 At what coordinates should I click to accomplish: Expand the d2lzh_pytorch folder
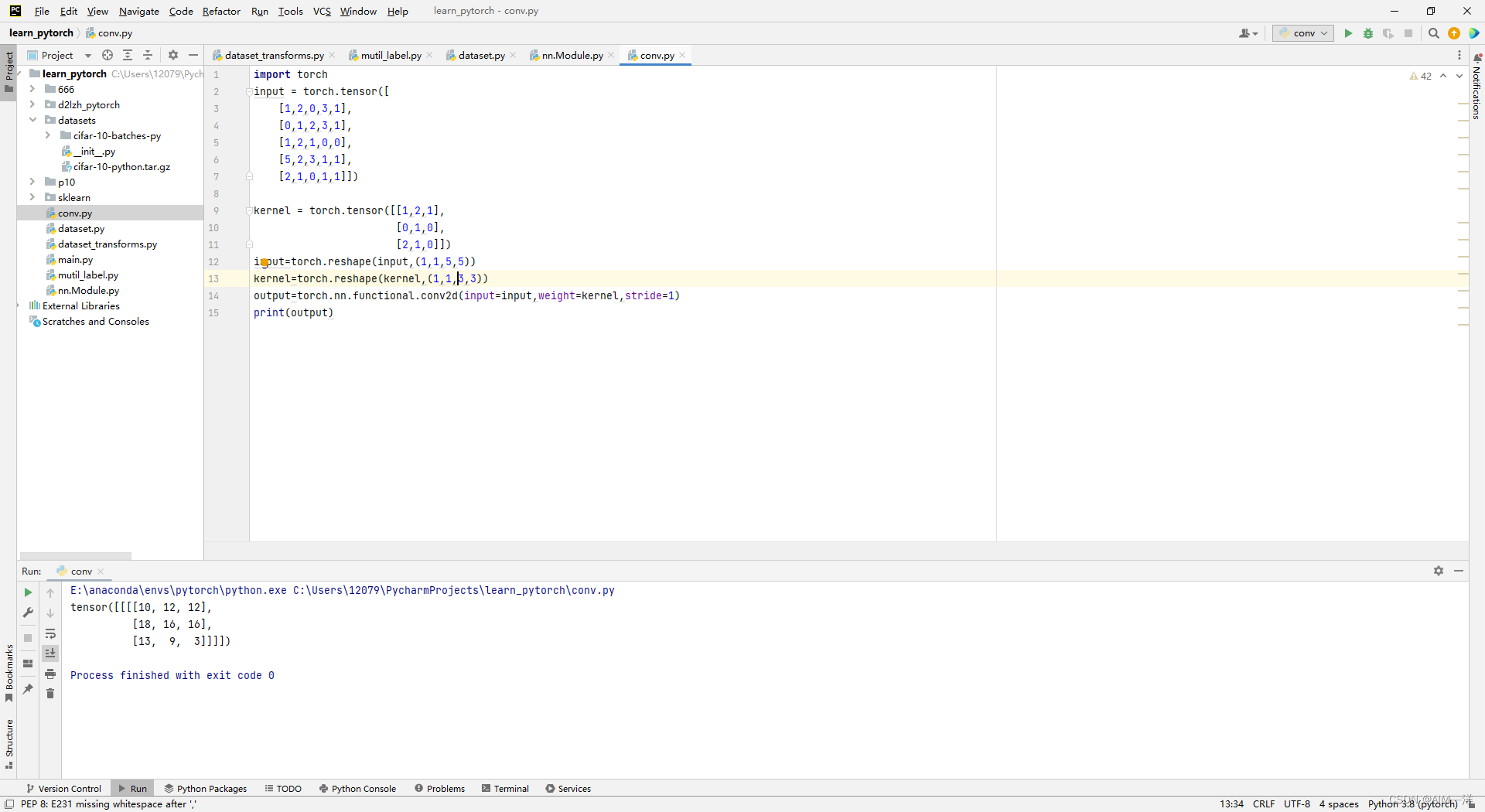[32, 104]
